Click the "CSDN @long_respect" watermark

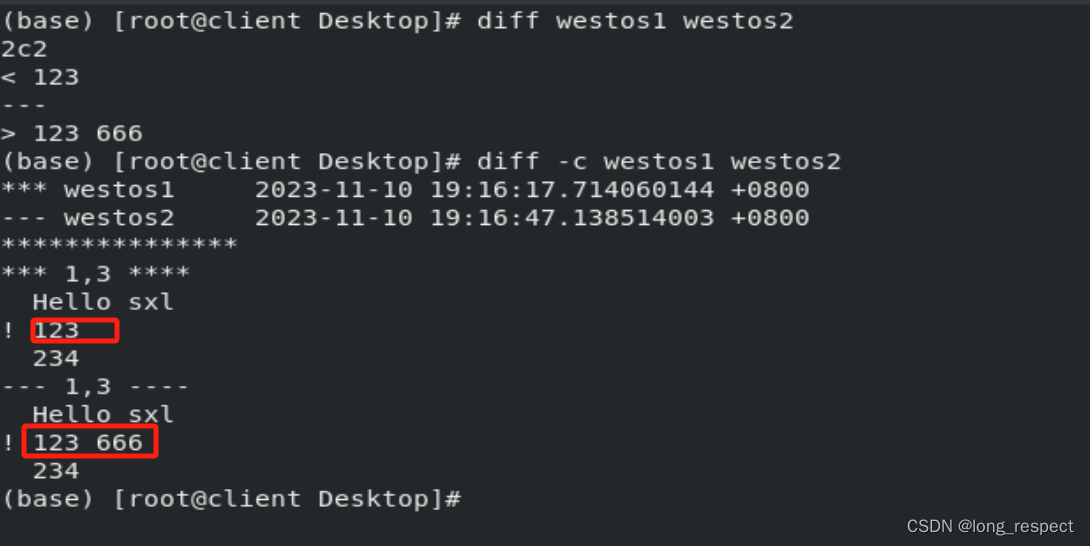990,526
